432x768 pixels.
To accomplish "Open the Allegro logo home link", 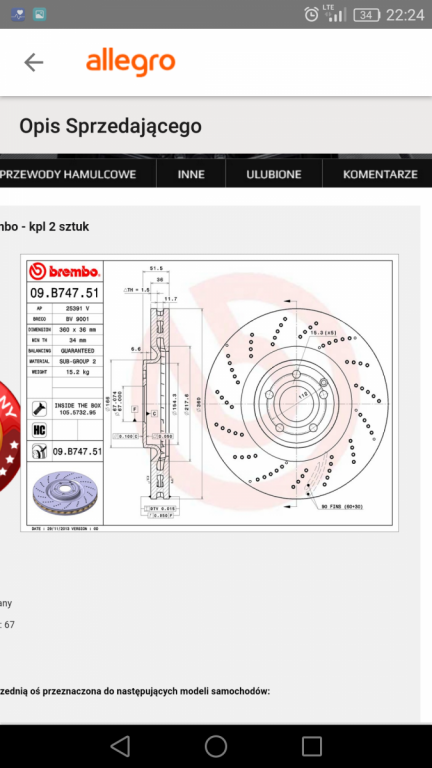I will [130, 62].
